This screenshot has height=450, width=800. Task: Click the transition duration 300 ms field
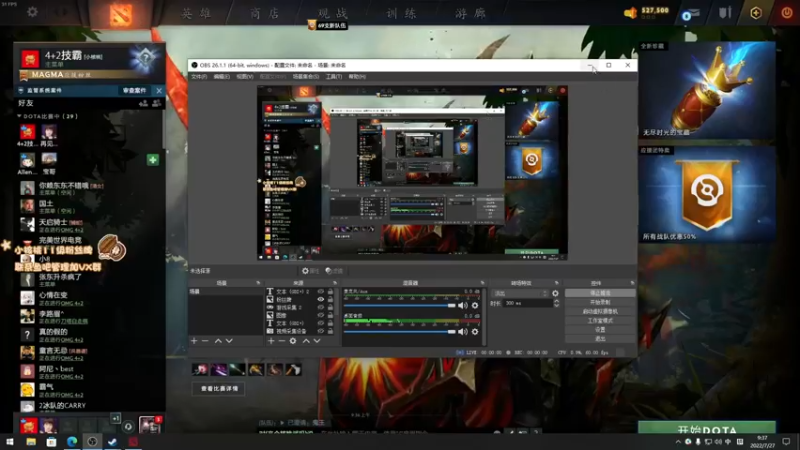pos(527,303)
